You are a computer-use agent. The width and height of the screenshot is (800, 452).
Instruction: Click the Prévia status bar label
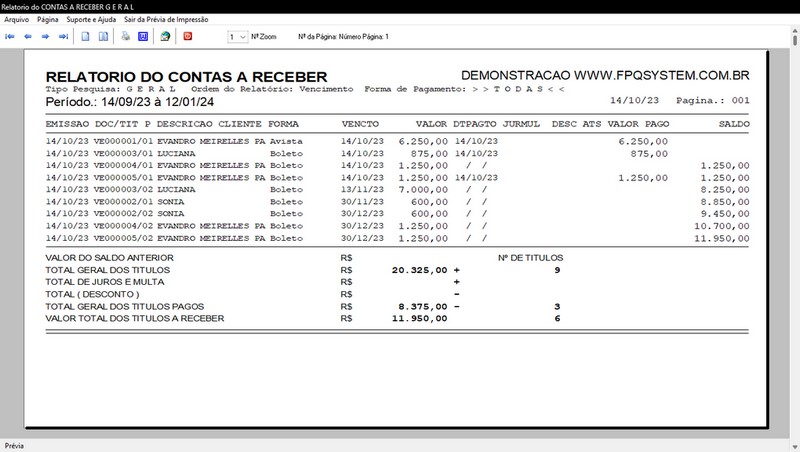click(x=15, y=445)
